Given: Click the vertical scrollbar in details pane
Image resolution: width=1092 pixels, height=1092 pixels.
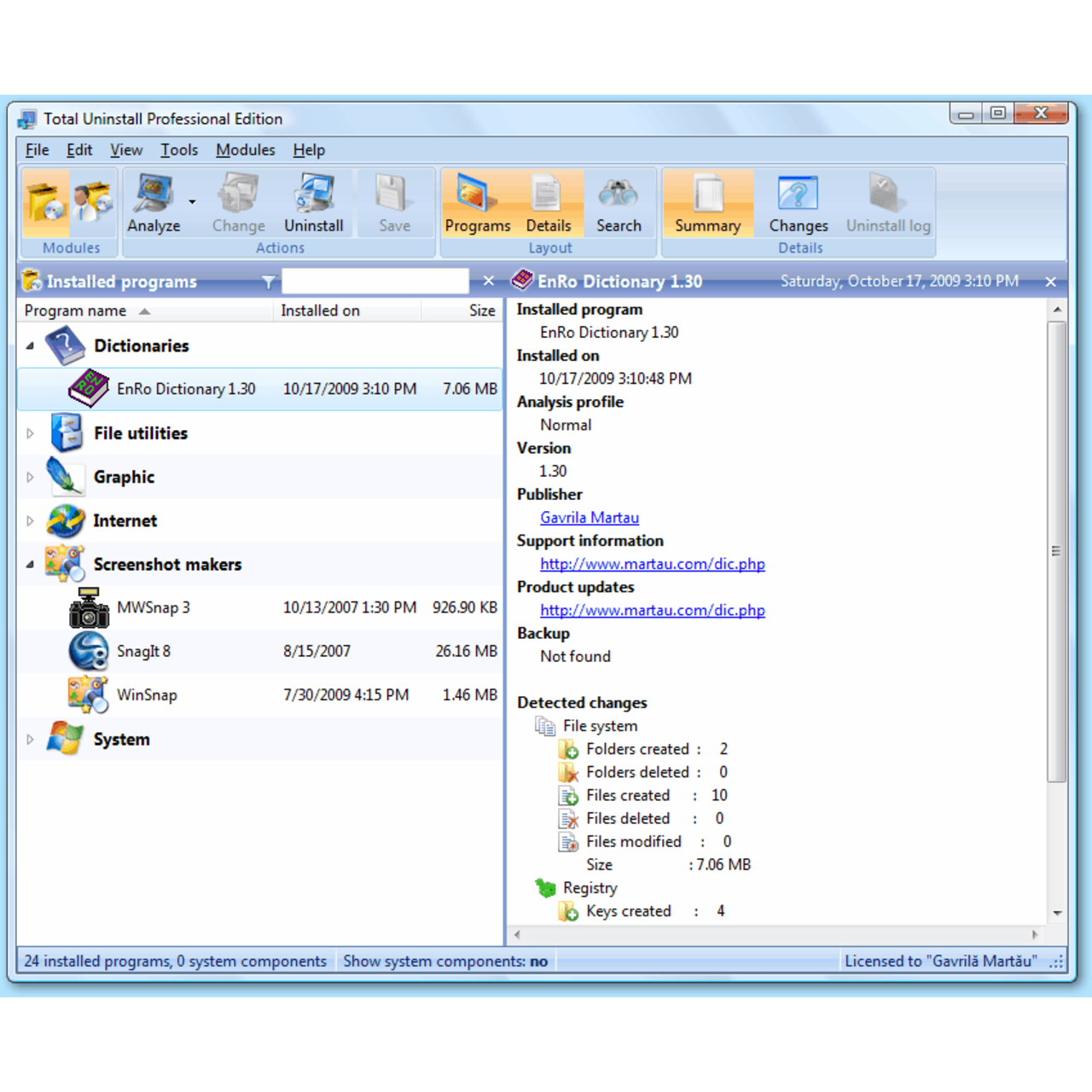Looking at the screenshot, I should click(x=1056, y=551).
